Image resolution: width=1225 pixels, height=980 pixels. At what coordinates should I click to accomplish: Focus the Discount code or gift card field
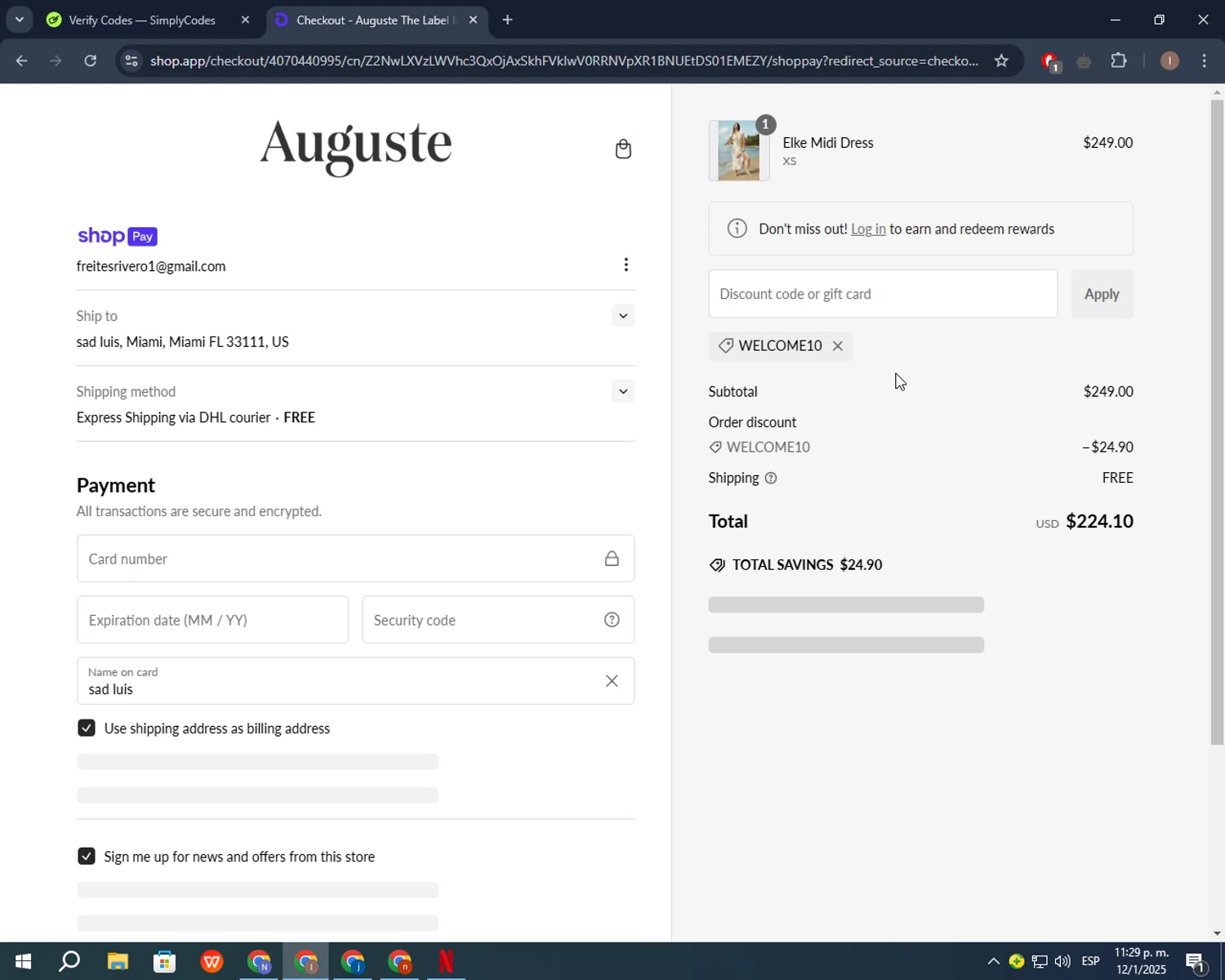(883, 294)
